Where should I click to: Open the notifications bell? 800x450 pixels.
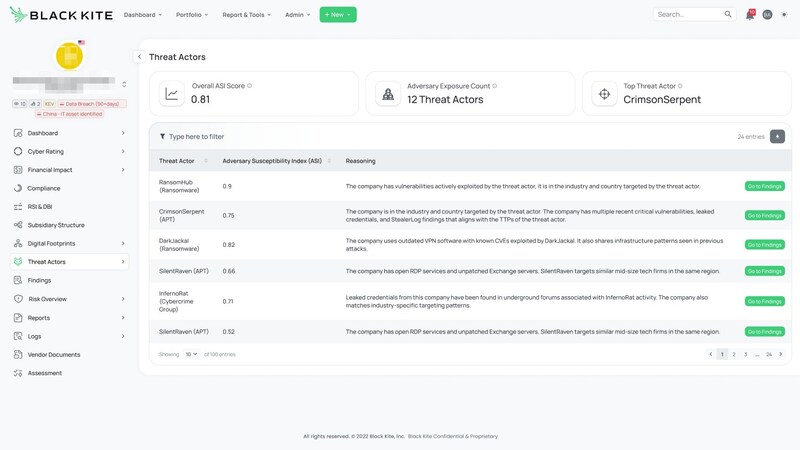[750, 14]
